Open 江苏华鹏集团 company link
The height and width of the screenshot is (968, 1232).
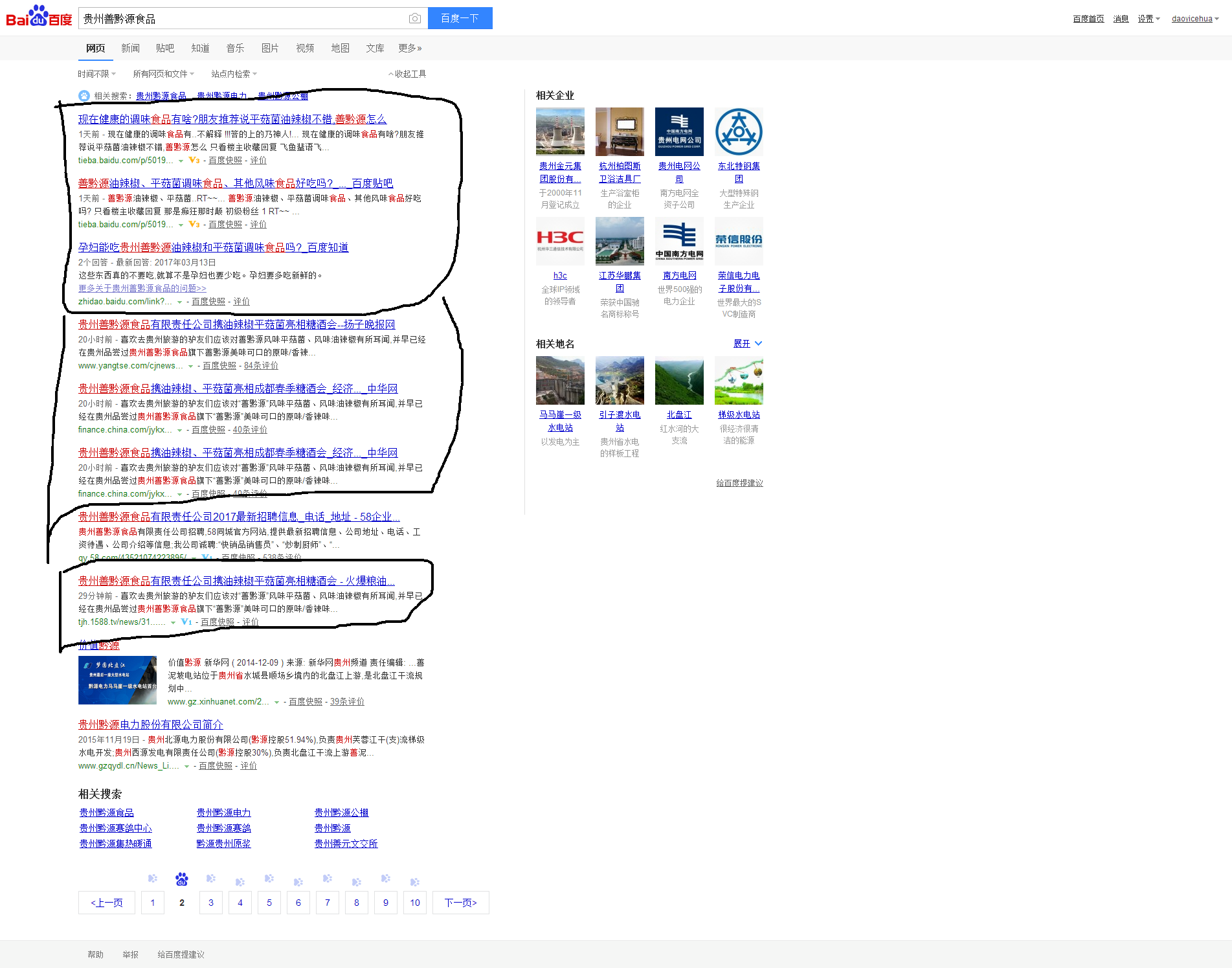point(620,282)
